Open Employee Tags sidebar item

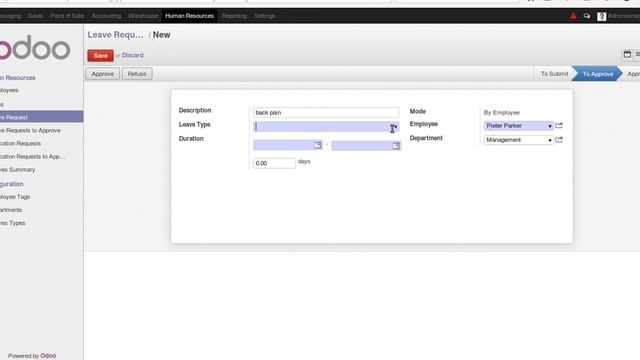[x=15, y=197]
